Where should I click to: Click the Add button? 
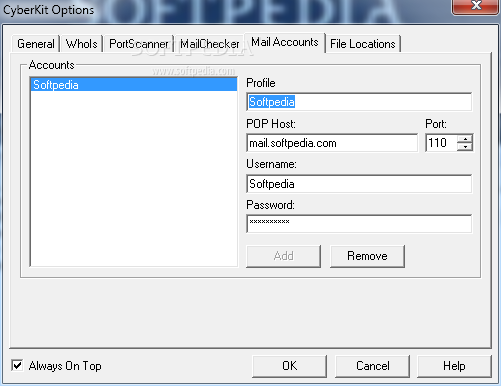pos(284,256)
